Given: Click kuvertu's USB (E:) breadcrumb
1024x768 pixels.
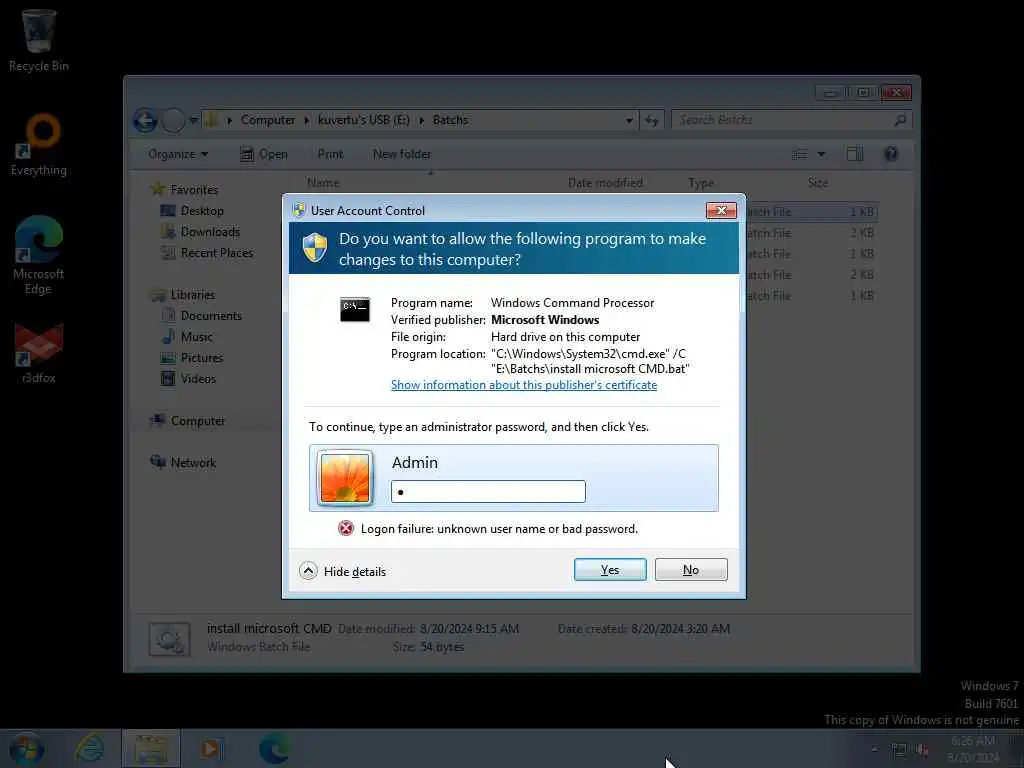Looking at the screenshot, I should pos(364,120).
